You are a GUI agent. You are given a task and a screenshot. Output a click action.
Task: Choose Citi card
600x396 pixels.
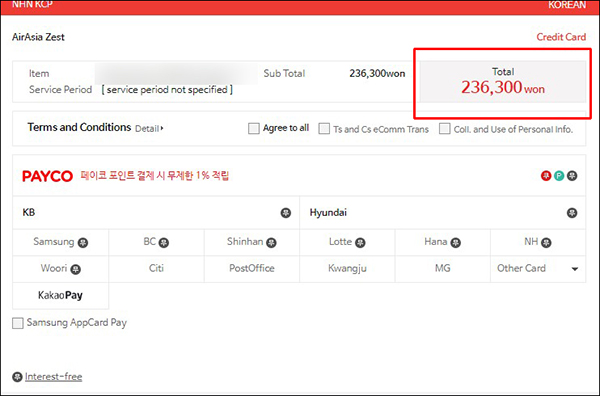[x=156, y=269]
